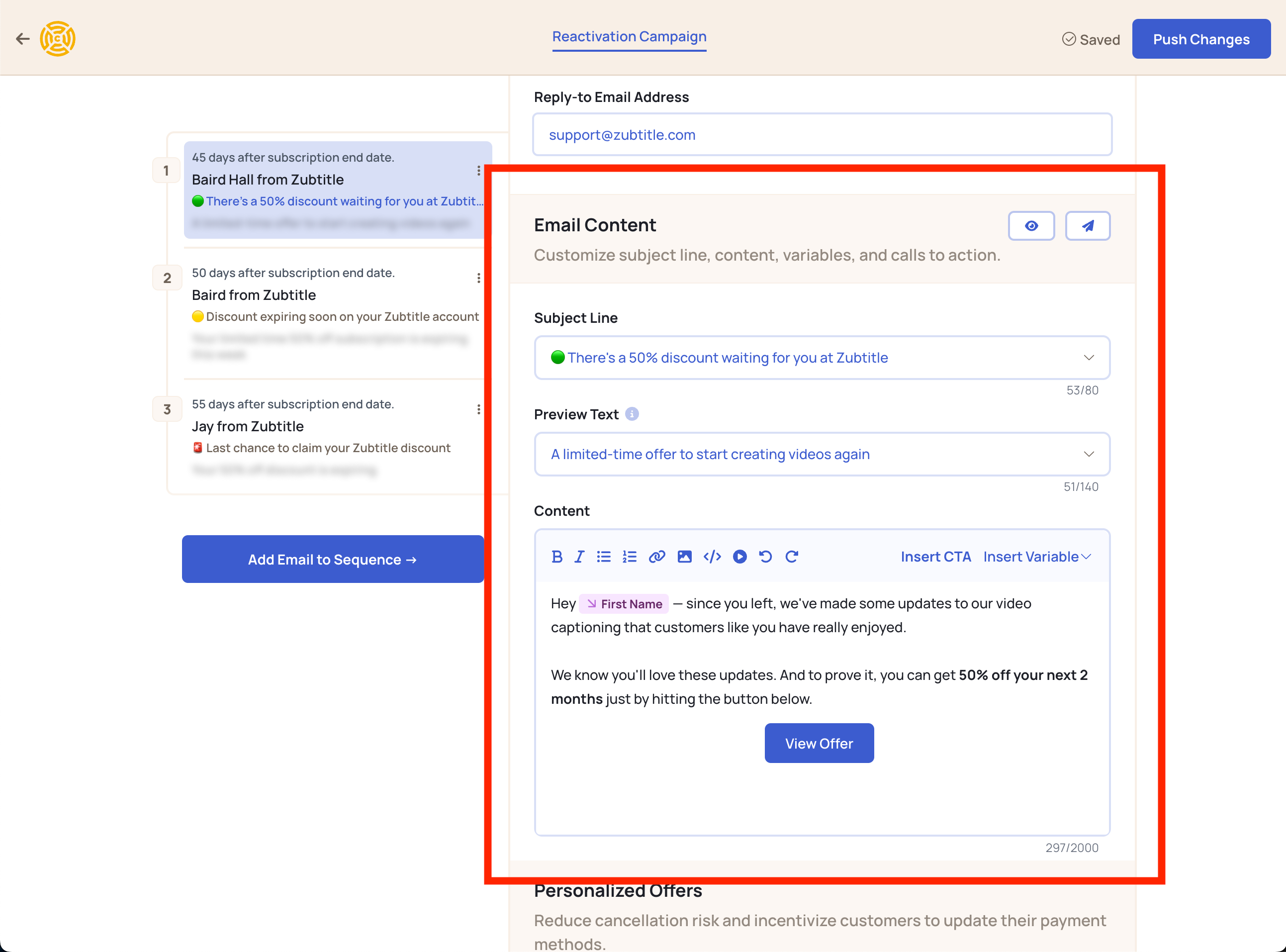
Task: Send test email with paper plane button
Action: click(x=1088, y=226)
